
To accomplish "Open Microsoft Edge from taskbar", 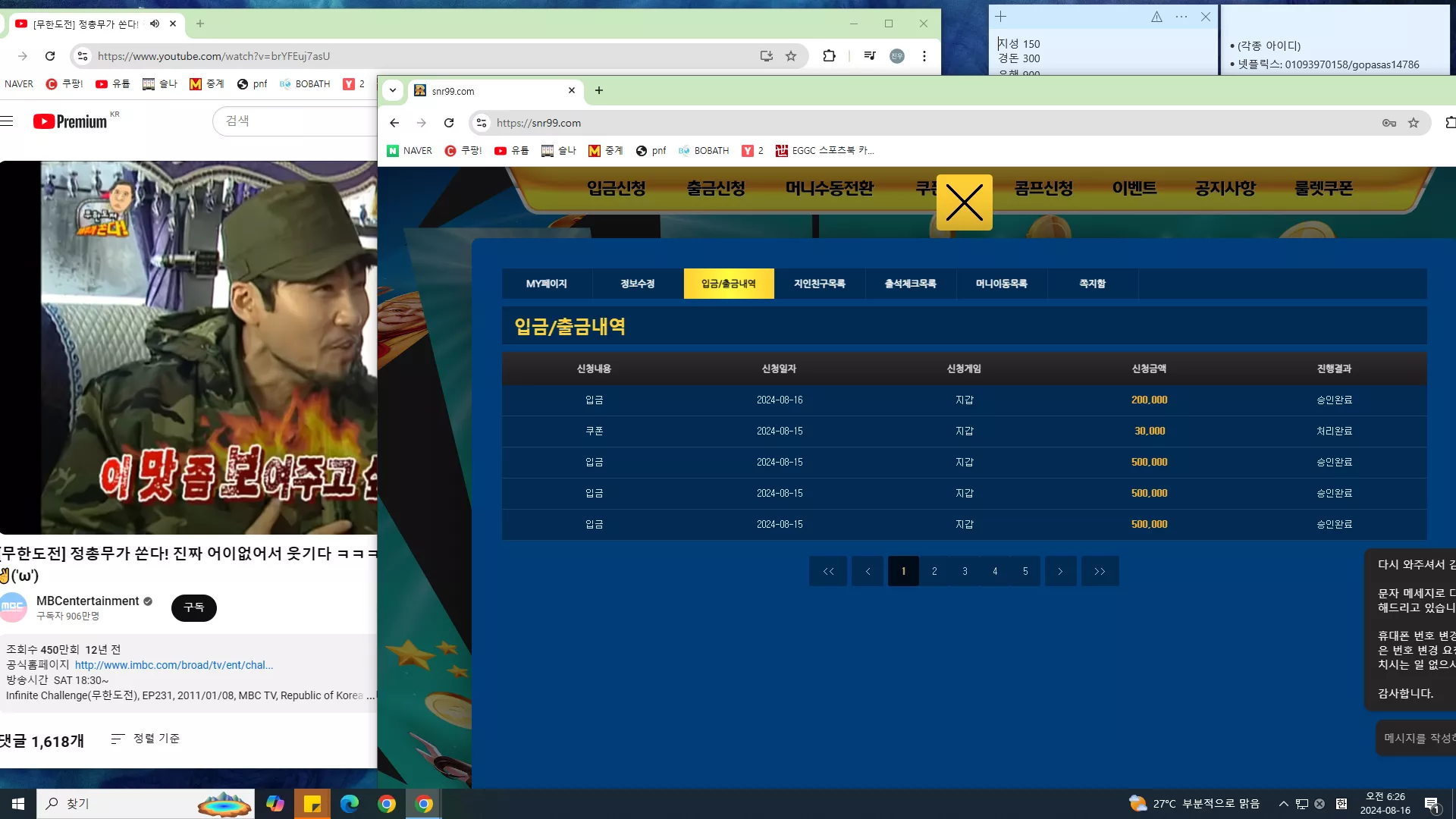I will 350,804.
